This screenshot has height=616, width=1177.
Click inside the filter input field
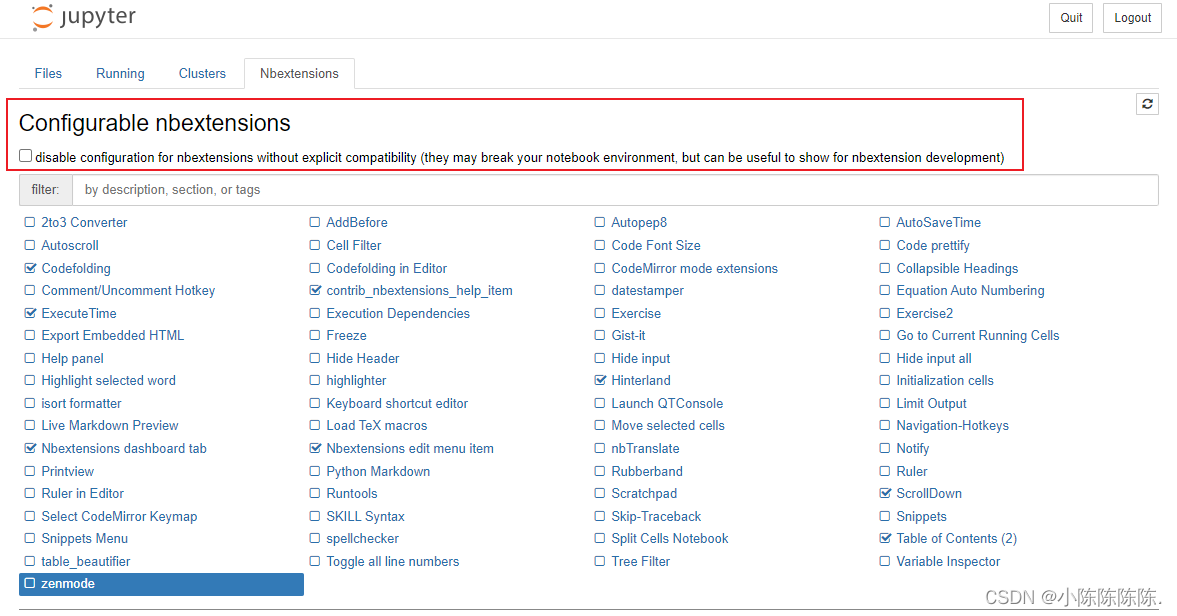400,189
